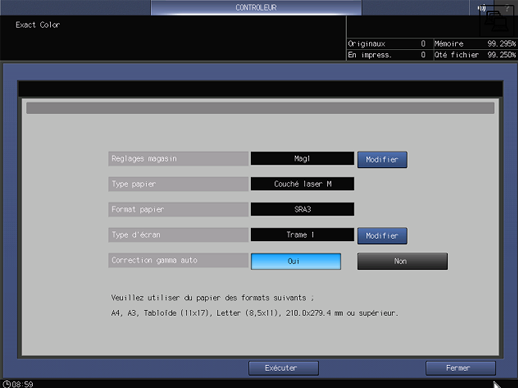Click the clock icon beside 08:59
518x388 pixels.
click(x=6, y=384)
